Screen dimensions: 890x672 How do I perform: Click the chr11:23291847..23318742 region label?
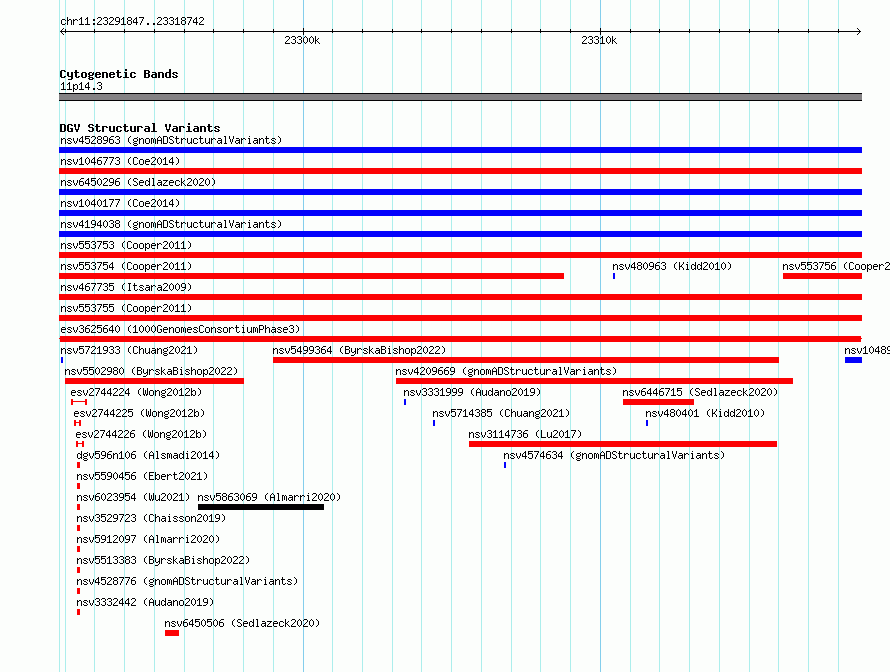tap(132, 21)
